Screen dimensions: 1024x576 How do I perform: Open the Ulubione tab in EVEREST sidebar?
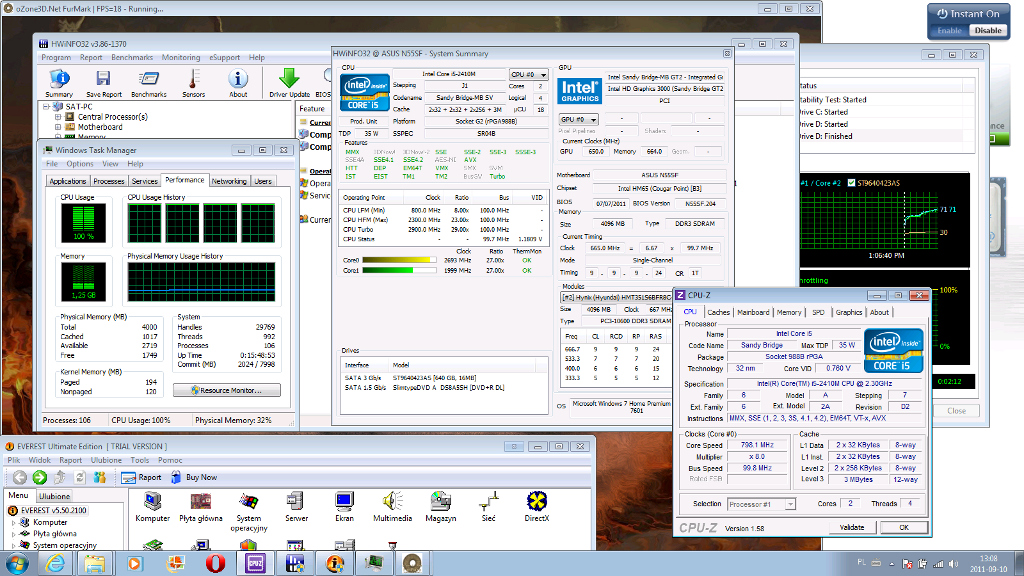pyautogui.click(x=54, y=496)
